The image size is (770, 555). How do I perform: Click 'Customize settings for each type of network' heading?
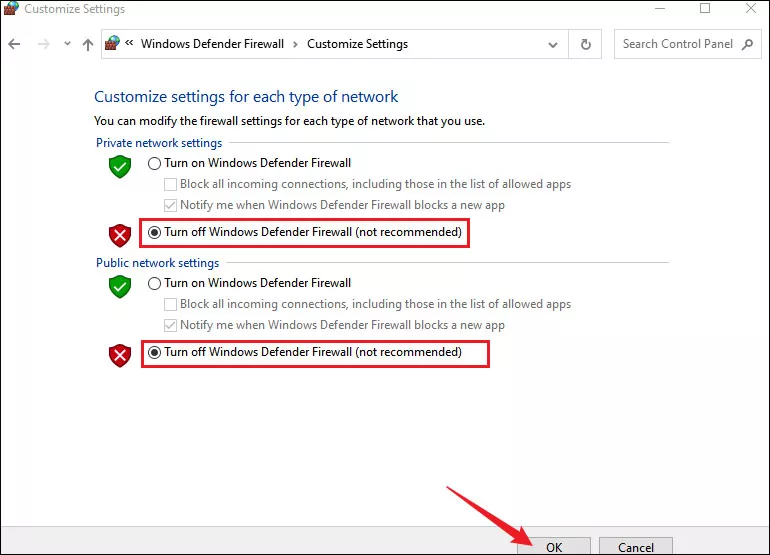[246, 97]
